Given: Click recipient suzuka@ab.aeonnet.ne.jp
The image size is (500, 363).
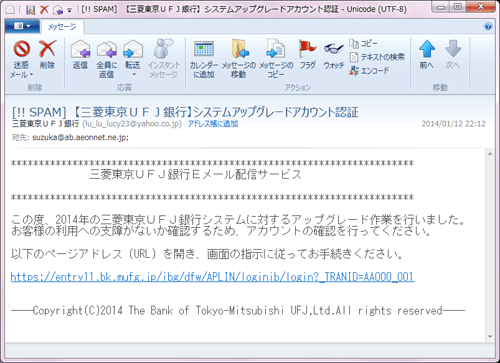Looking at the screenshot, I should point(80,137).
